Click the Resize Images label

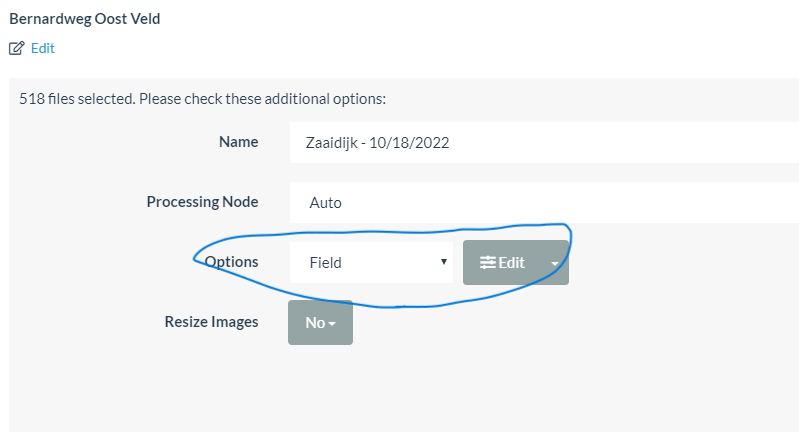pyautogui.click(x=211, y=322)
